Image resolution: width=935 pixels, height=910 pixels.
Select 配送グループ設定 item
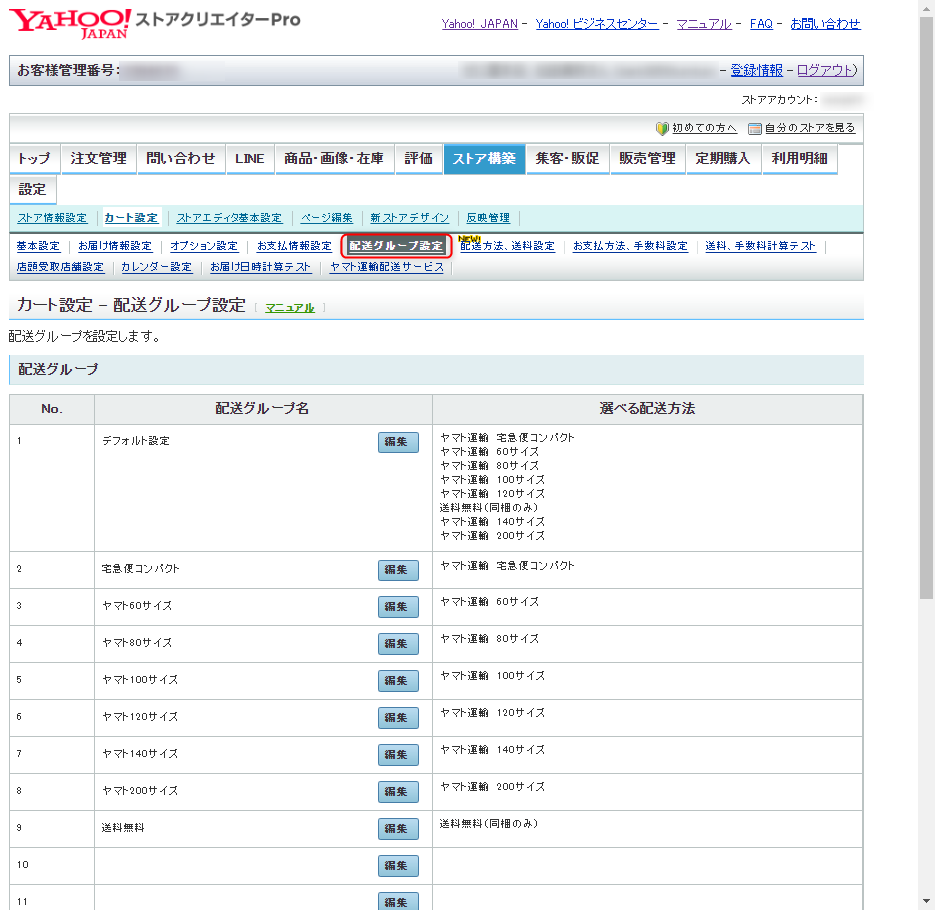click(397, 246)
